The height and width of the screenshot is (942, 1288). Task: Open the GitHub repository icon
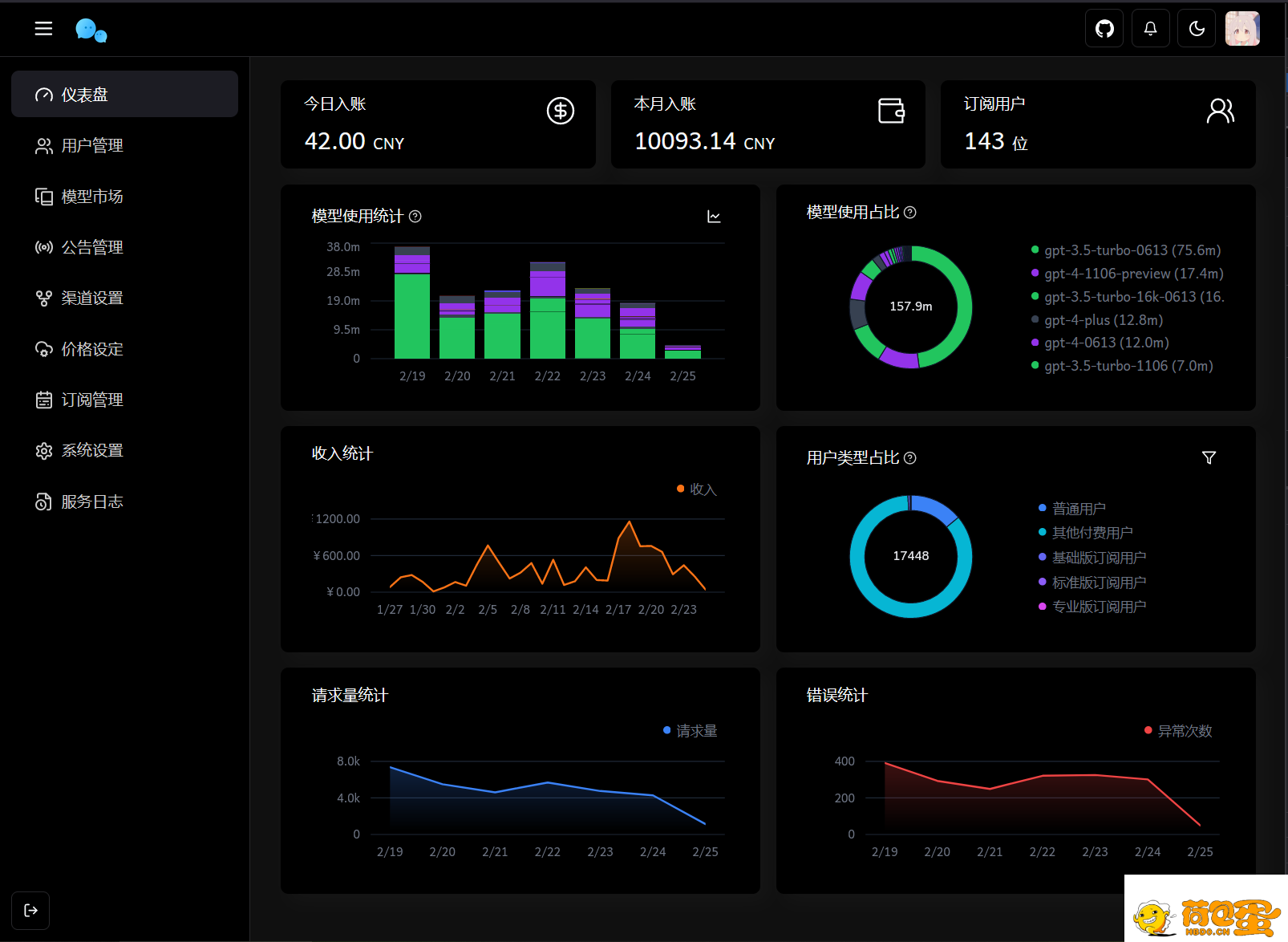1104,29
